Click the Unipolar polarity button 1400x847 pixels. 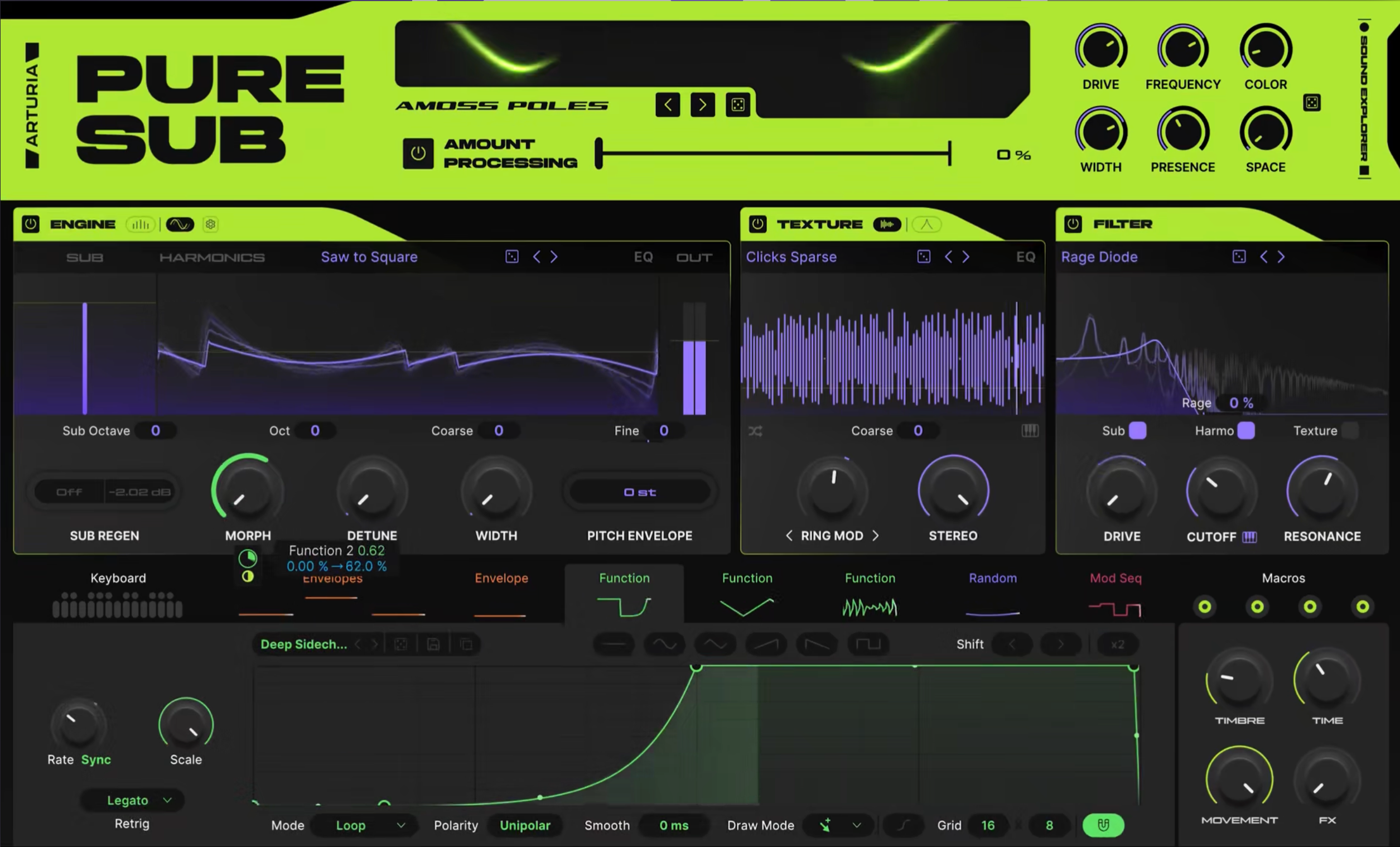[525, 825]
